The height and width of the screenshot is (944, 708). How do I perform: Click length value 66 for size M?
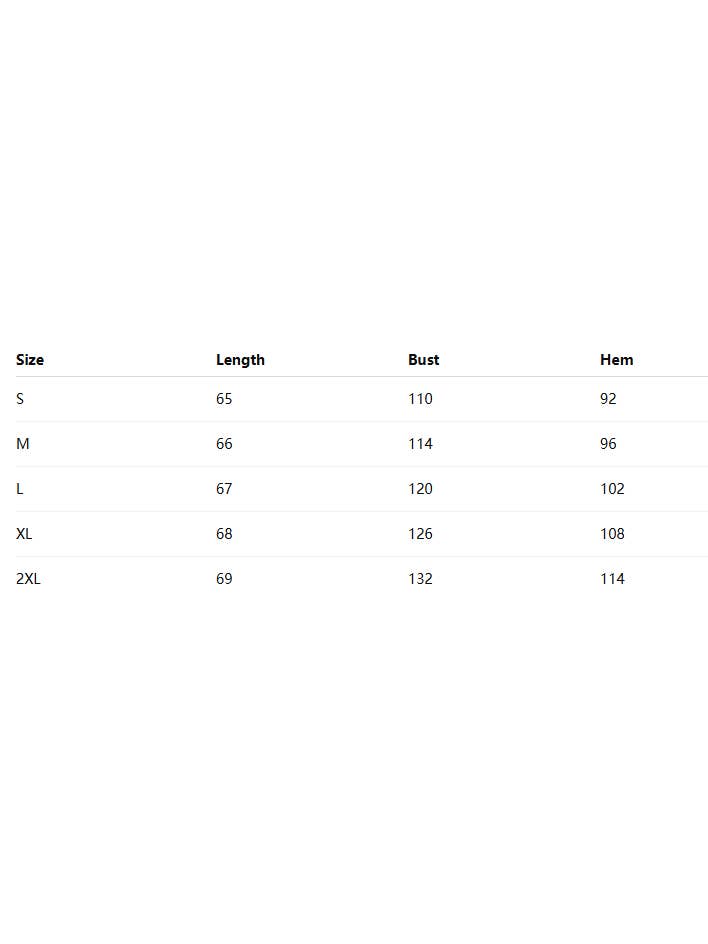pos(224,444)
